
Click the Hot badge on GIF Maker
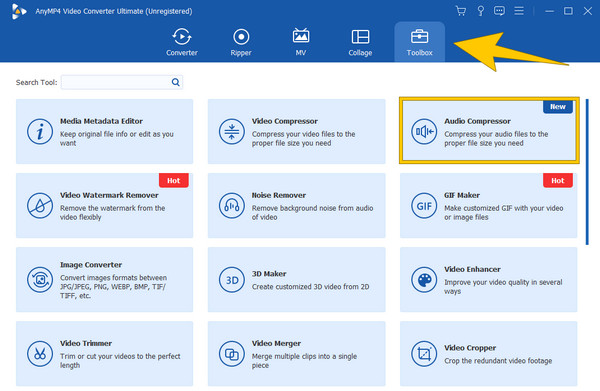tap(558, 181)
